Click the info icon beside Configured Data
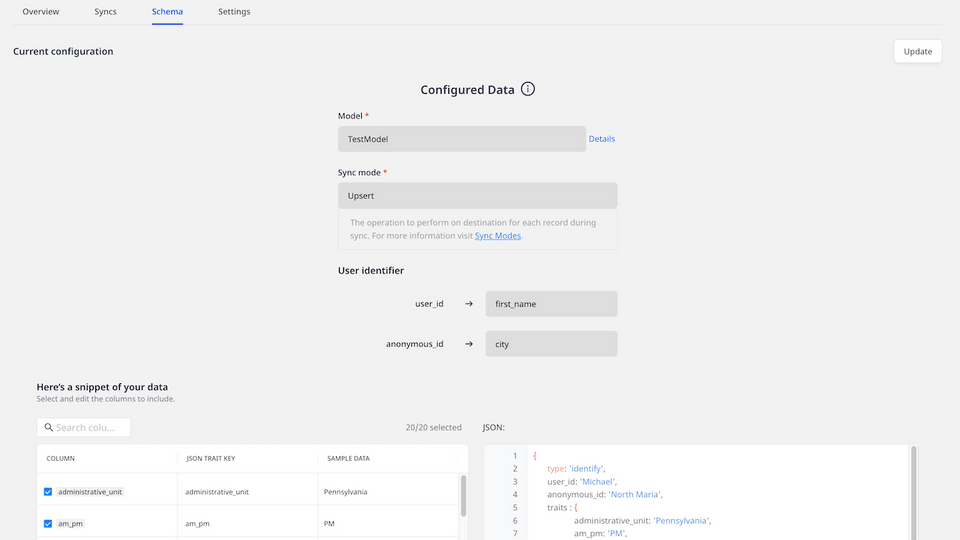 click(x=528, y=89)
